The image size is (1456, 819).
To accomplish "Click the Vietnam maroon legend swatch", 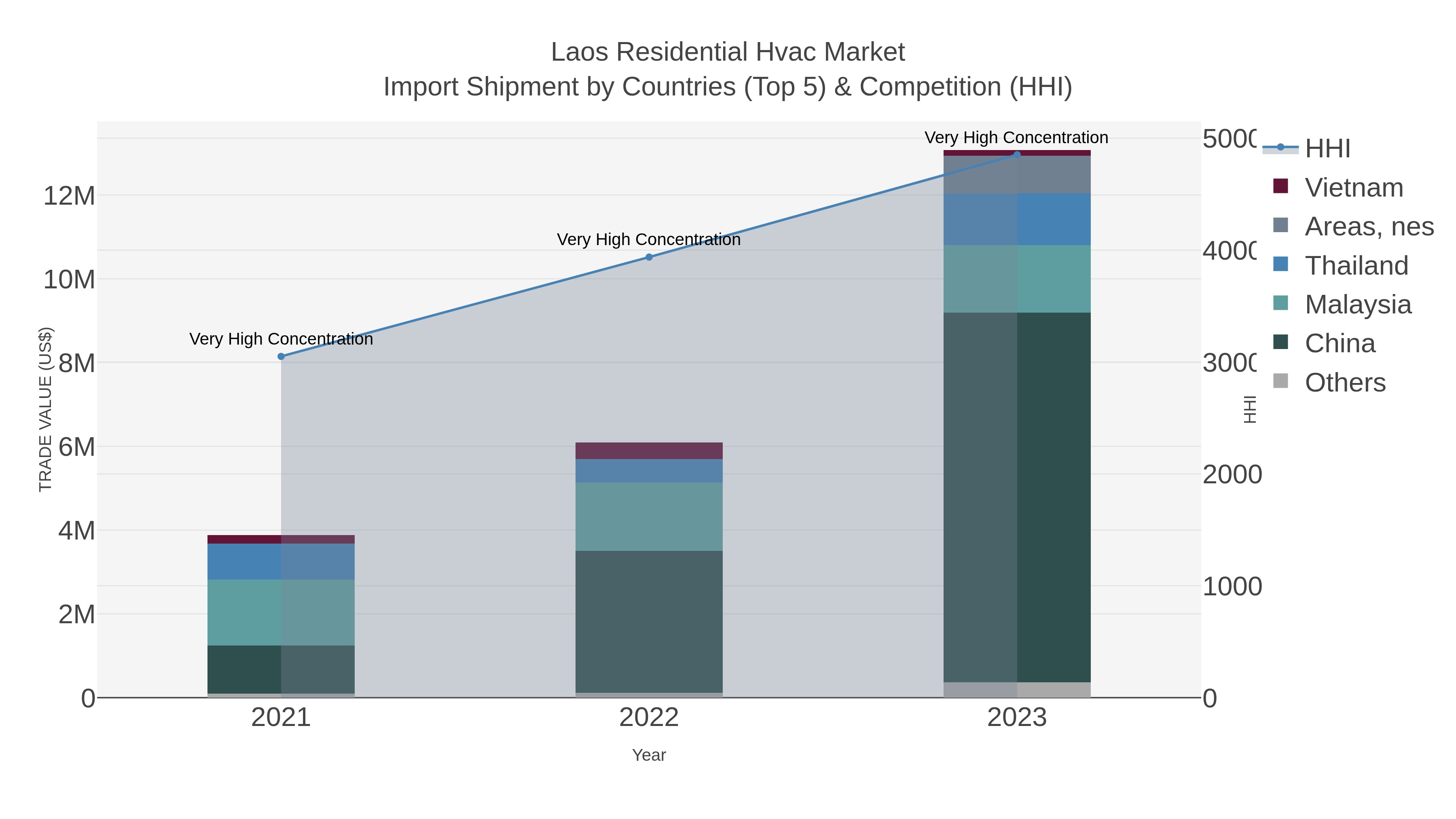I will click(x=1280, y=186).
